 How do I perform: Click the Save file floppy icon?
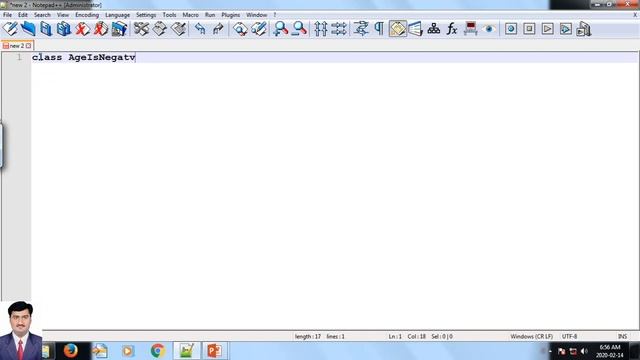[x=46, y=29]
